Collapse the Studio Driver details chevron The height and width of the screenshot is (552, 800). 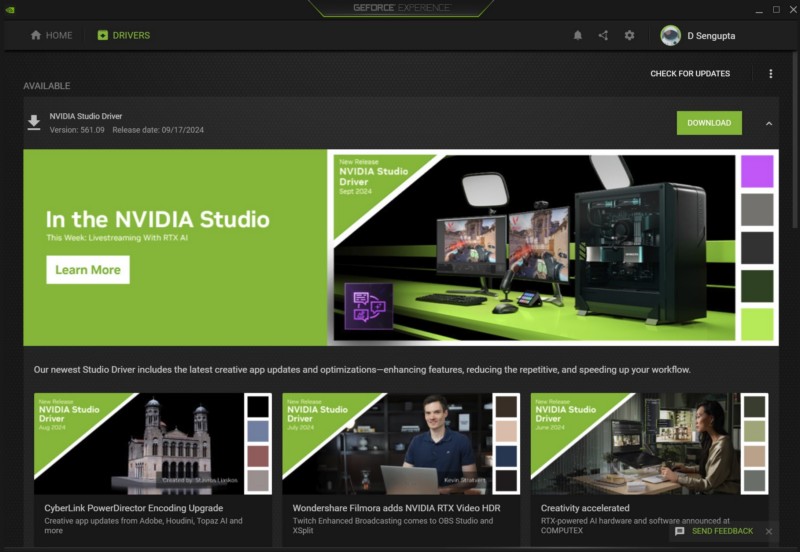[769, 123]
